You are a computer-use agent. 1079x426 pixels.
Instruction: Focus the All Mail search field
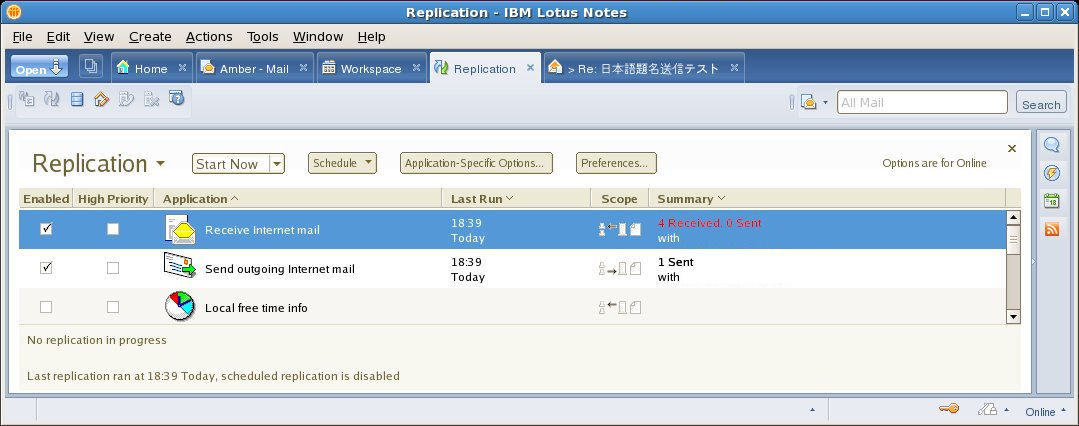tap(922, 103)
